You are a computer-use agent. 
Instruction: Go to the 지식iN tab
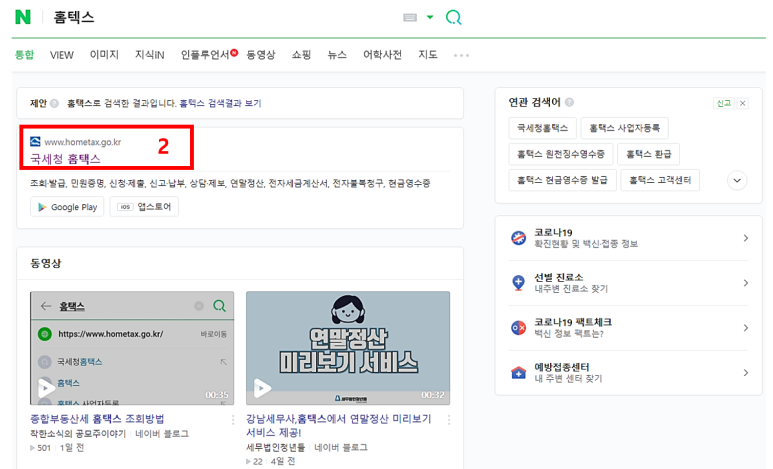click(x=149, y=54)
